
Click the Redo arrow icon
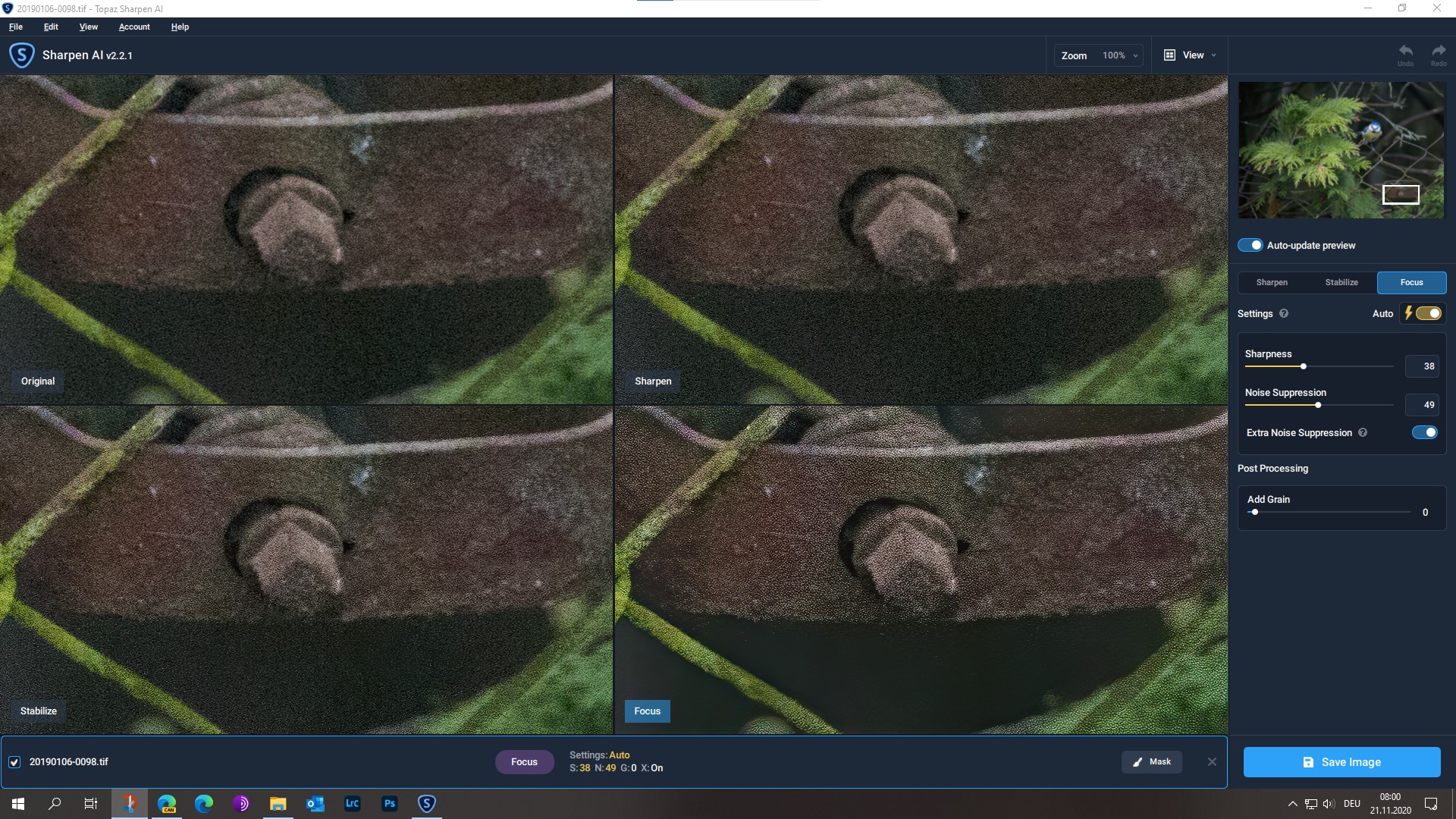coord(1439,52)
